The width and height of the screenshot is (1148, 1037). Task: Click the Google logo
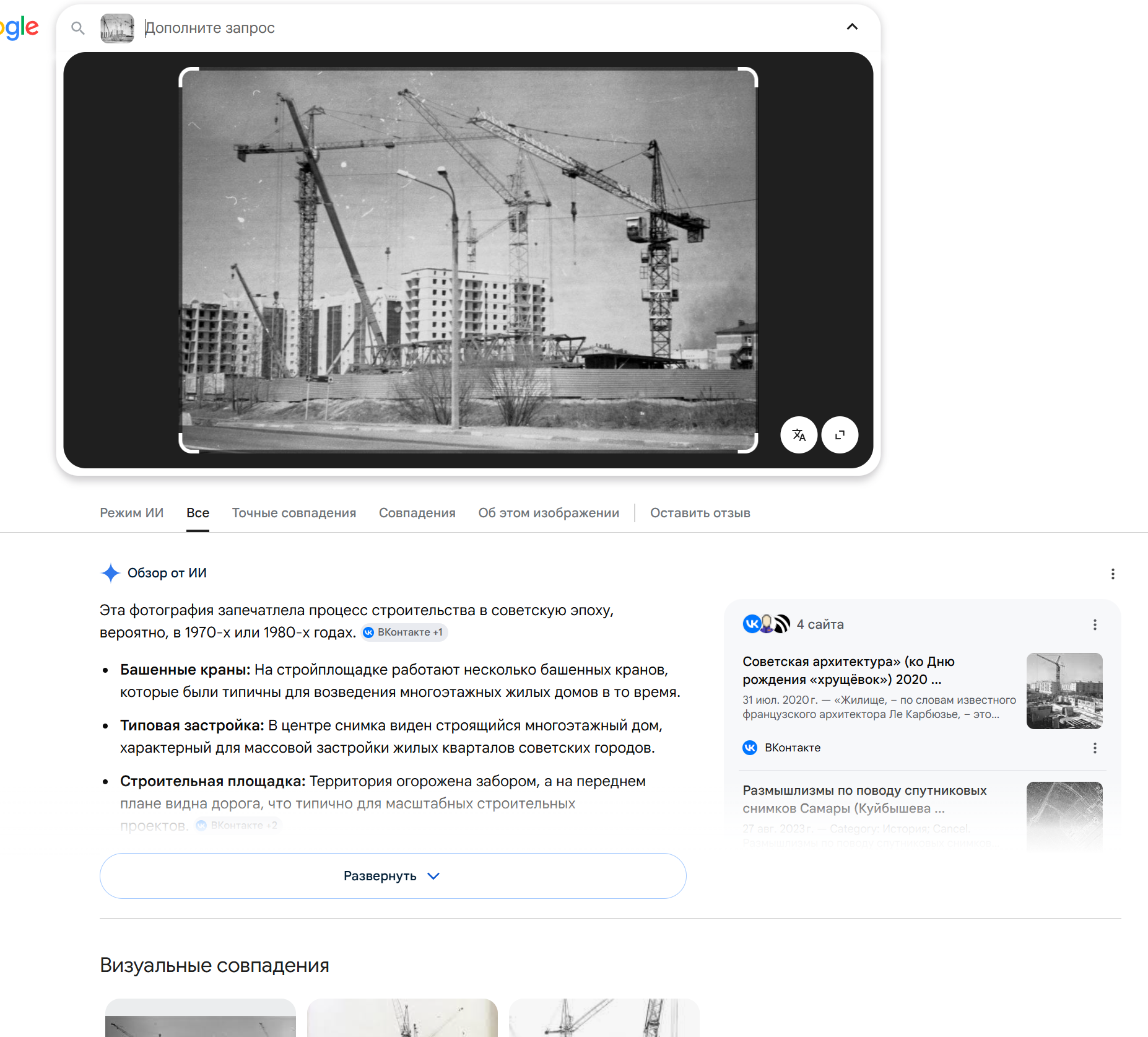(x=19, y=28)
